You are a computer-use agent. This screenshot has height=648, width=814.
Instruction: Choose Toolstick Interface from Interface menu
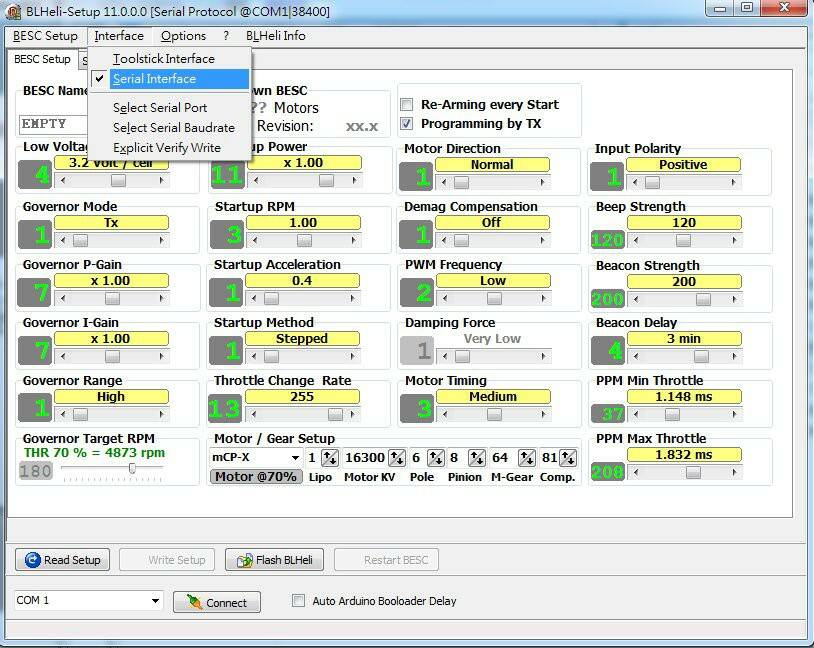point(169,59)
